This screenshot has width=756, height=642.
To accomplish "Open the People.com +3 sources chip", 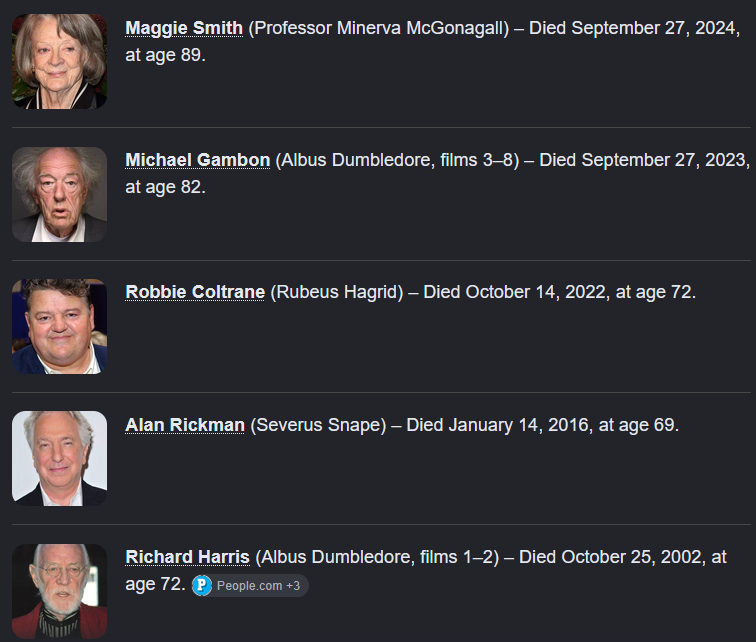I will tap(250, 586).
